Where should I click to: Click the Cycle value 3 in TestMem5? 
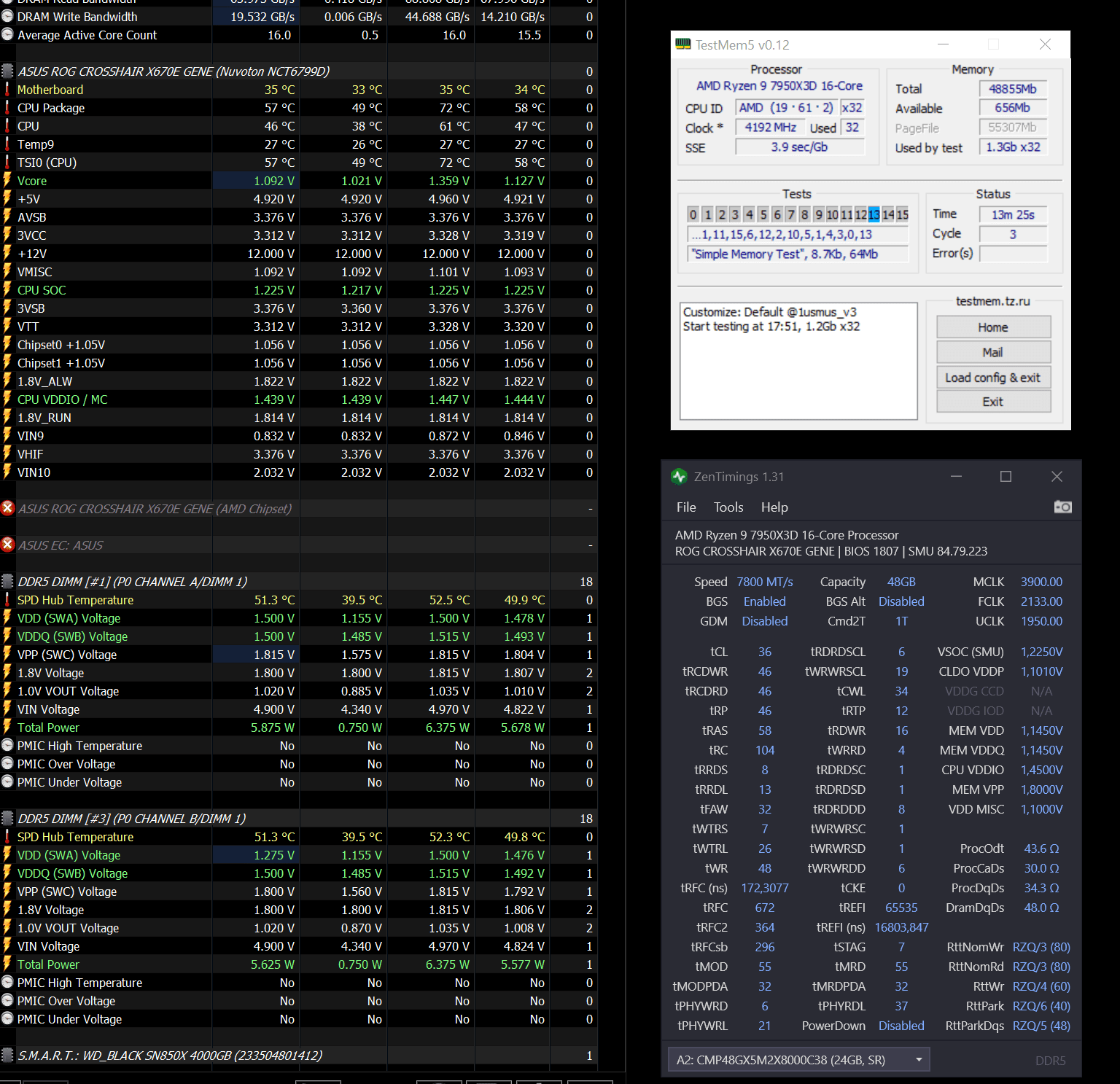[1013, 234]
